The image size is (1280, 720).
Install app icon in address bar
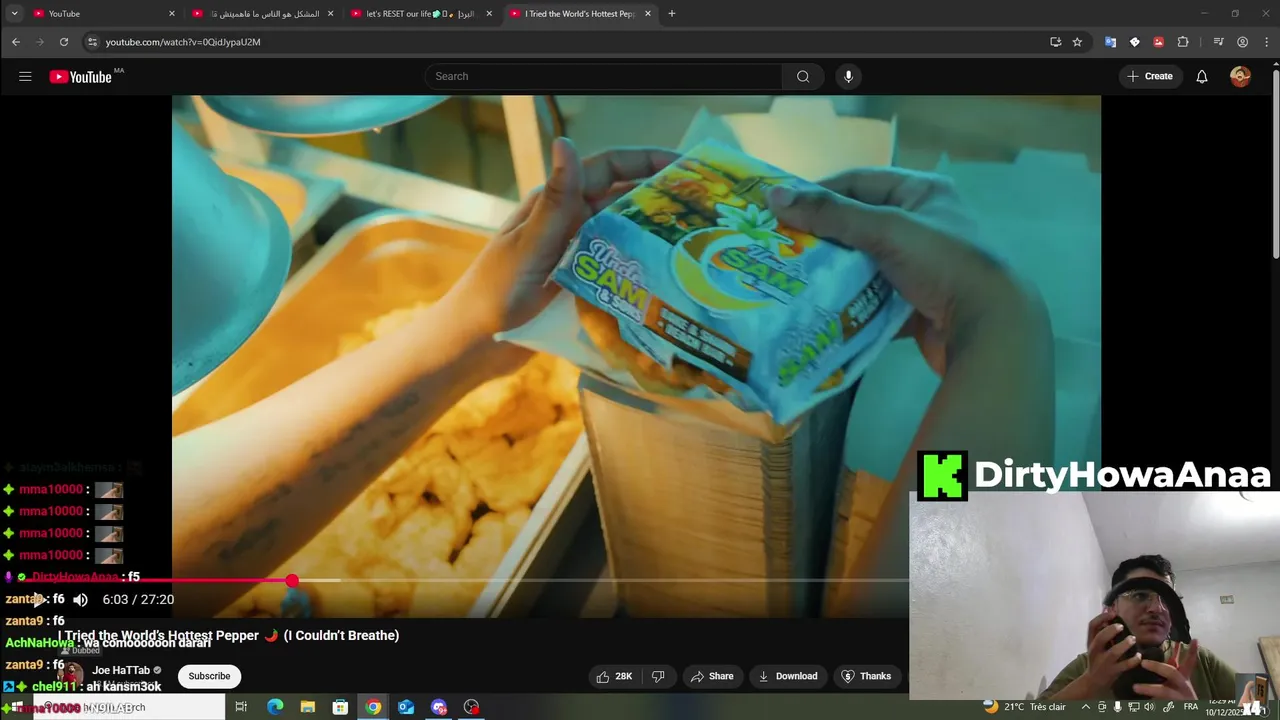(1055, 42)
